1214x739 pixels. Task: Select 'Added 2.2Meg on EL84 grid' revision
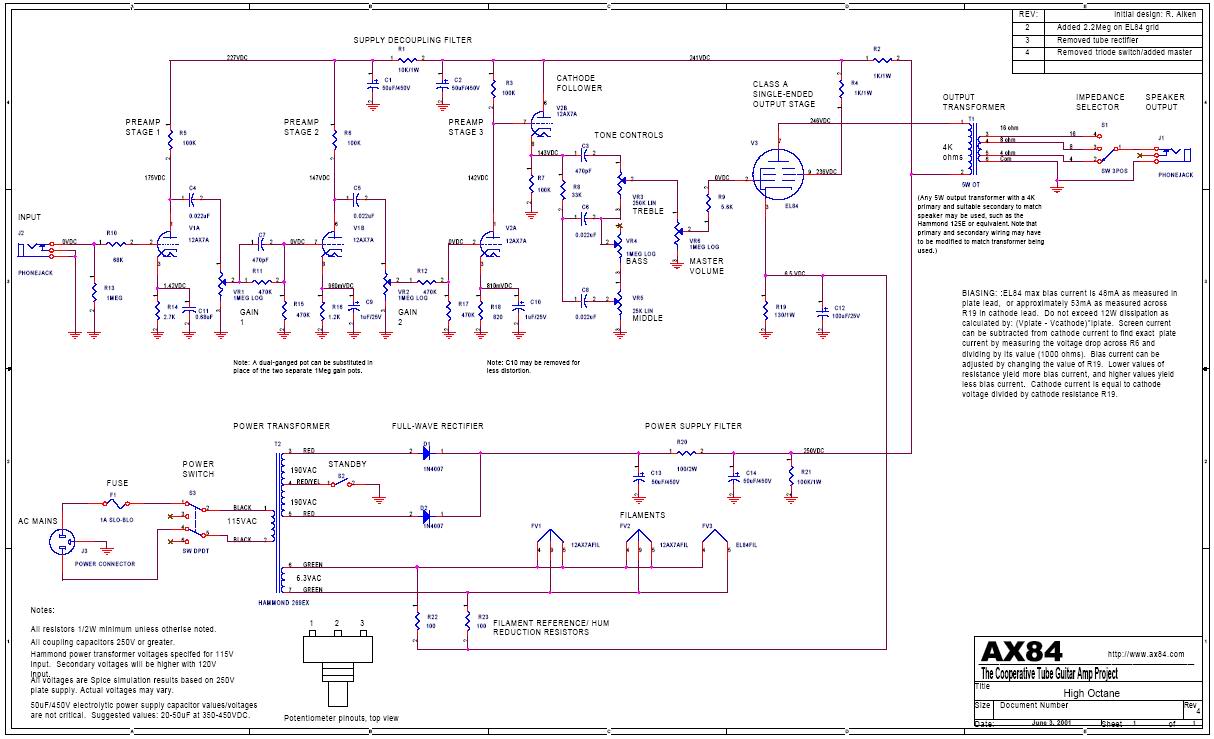click(x=1106, y=28)
